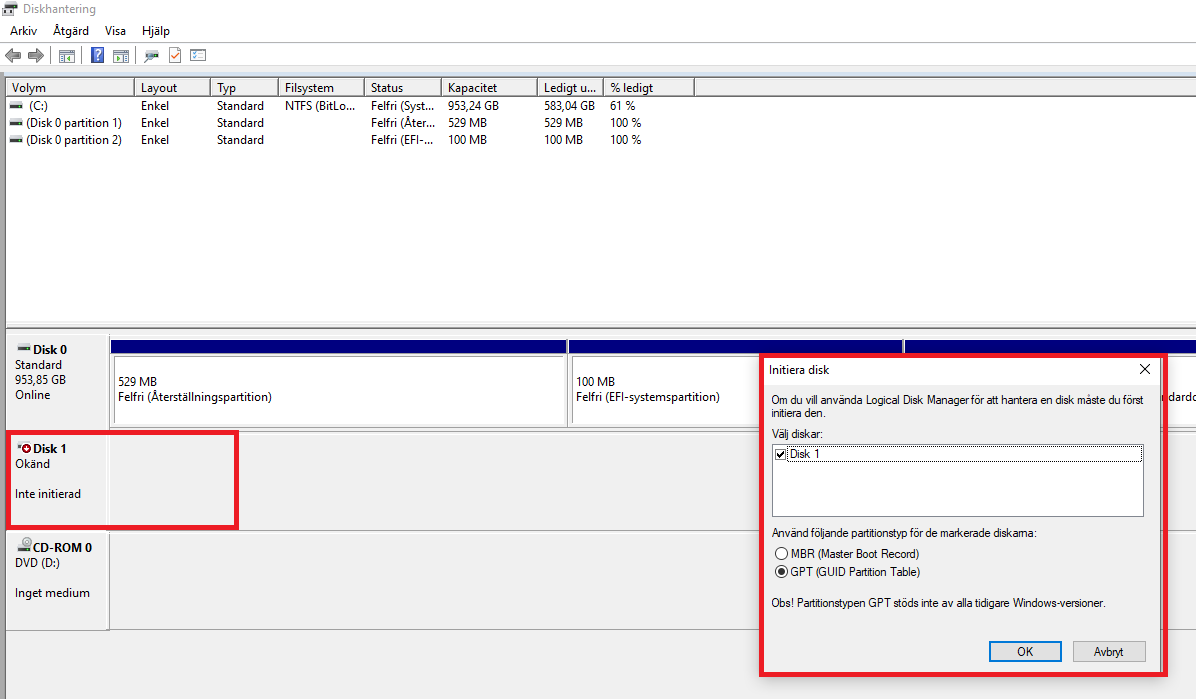Click the 61 % free cell

pos(622,106)
